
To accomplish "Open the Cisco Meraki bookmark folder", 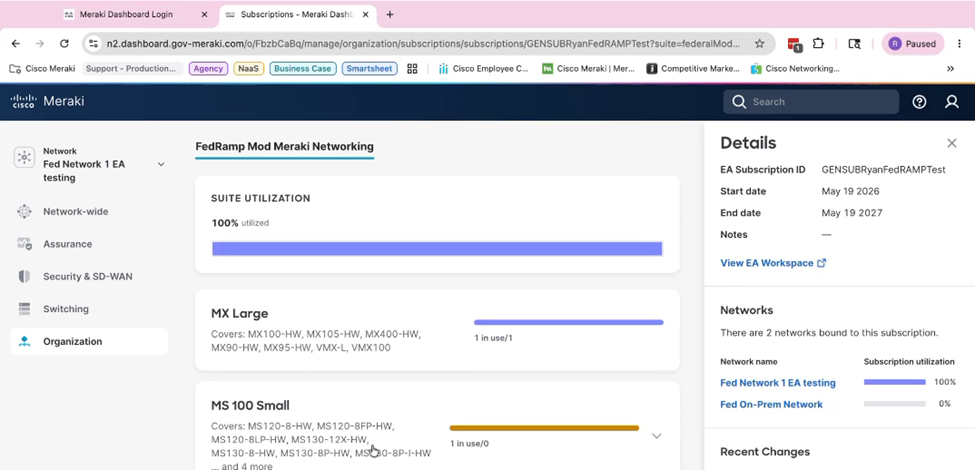I will [42, 68].
